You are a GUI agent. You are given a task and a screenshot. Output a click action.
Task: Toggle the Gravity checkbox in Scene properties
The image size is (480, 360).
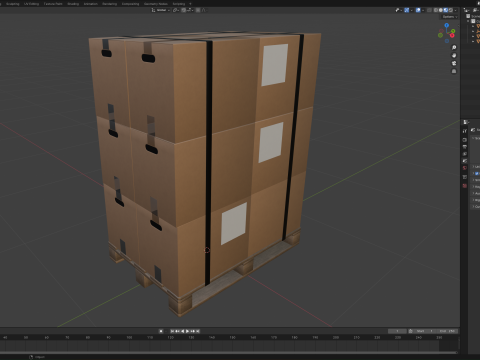point(477,173)
